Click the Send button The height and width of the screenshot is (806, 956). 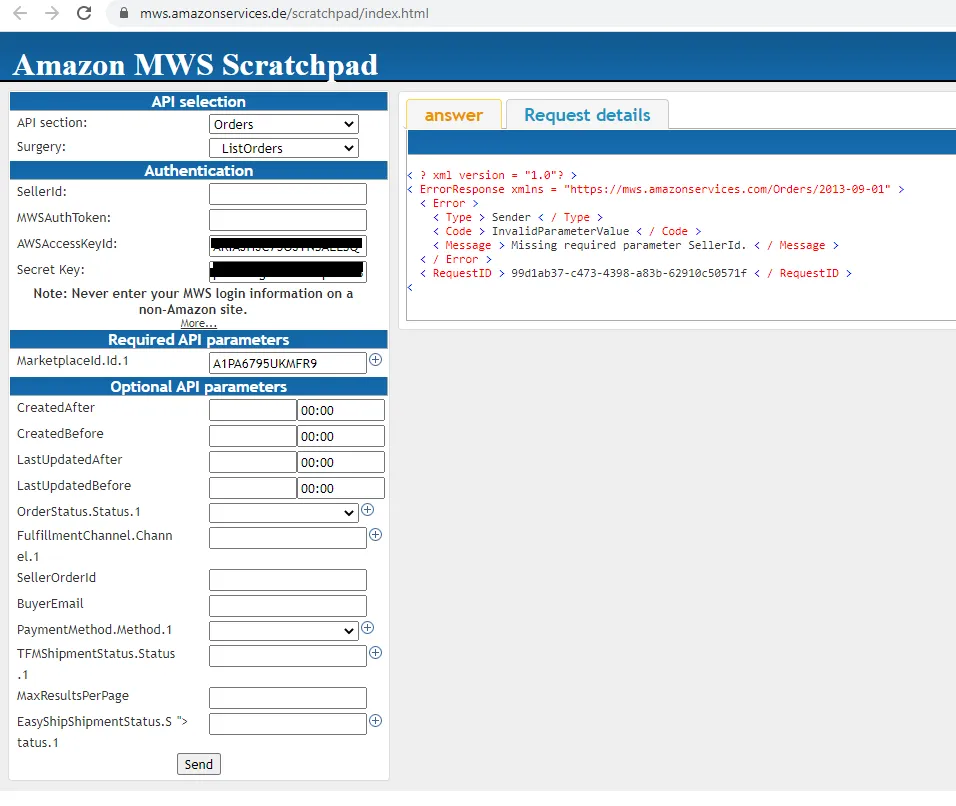199,764
